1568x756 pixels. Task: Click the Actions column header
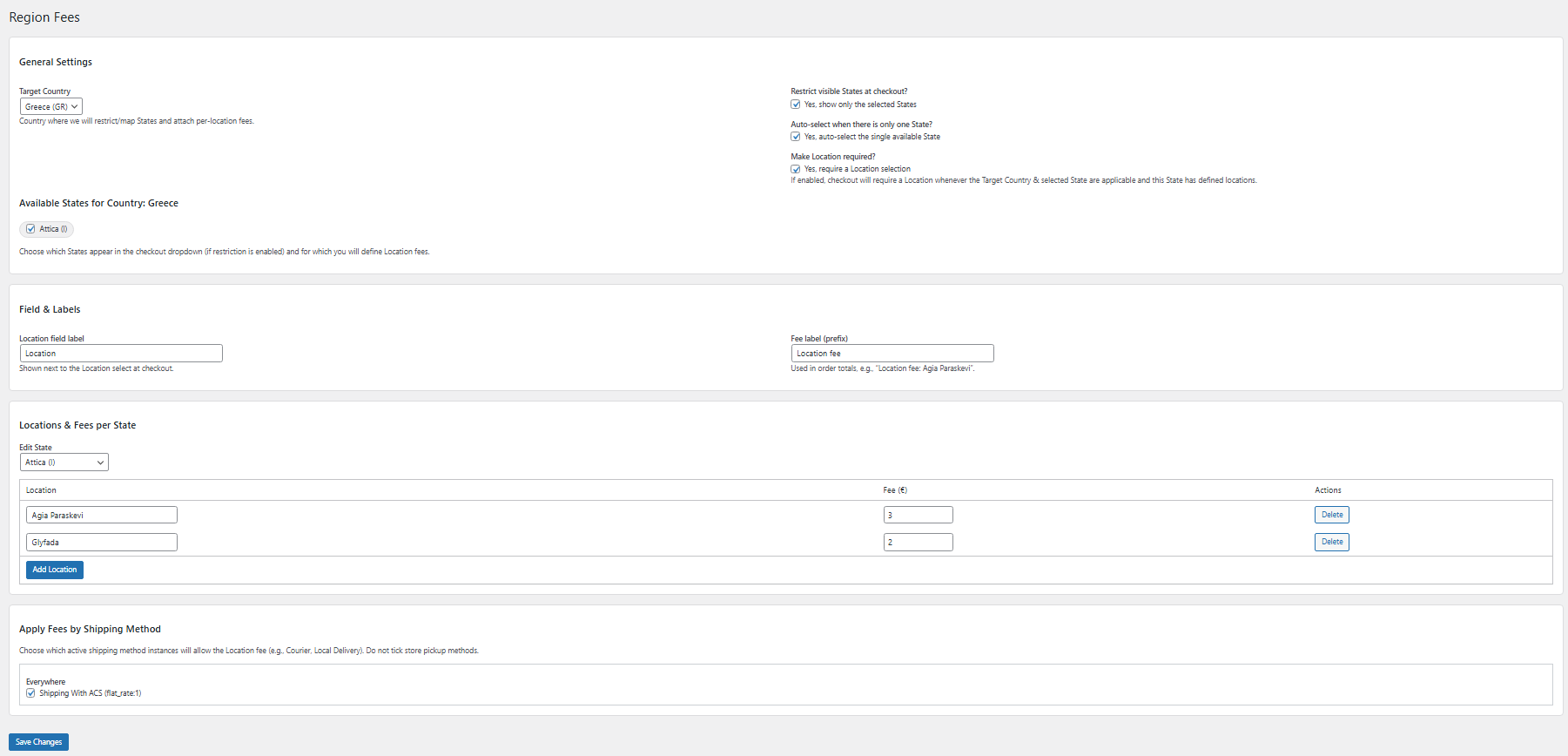pyautogui.click(x=1327, y=490)
